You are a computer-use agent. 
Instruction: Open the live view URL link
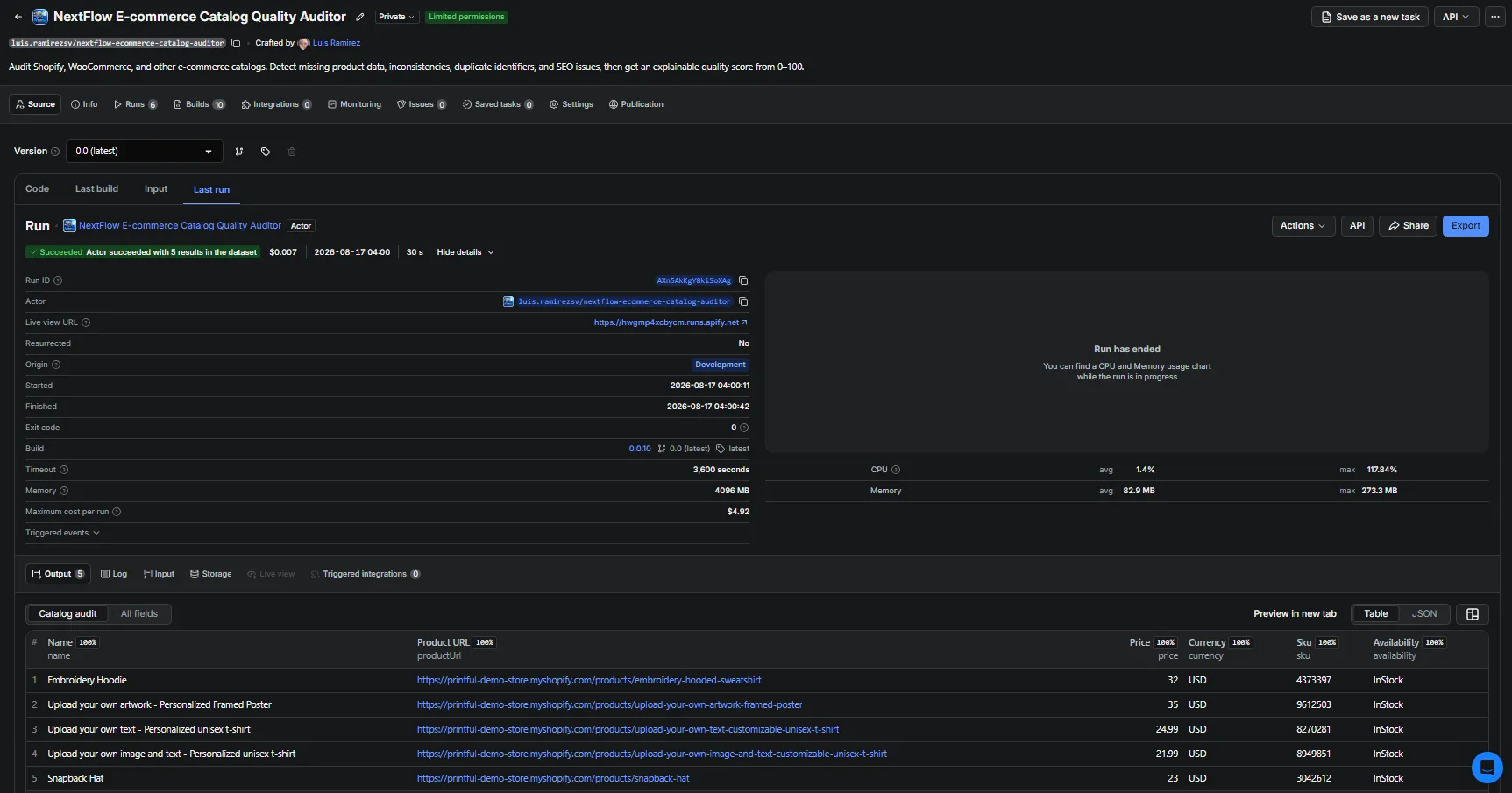click(671, 322)
